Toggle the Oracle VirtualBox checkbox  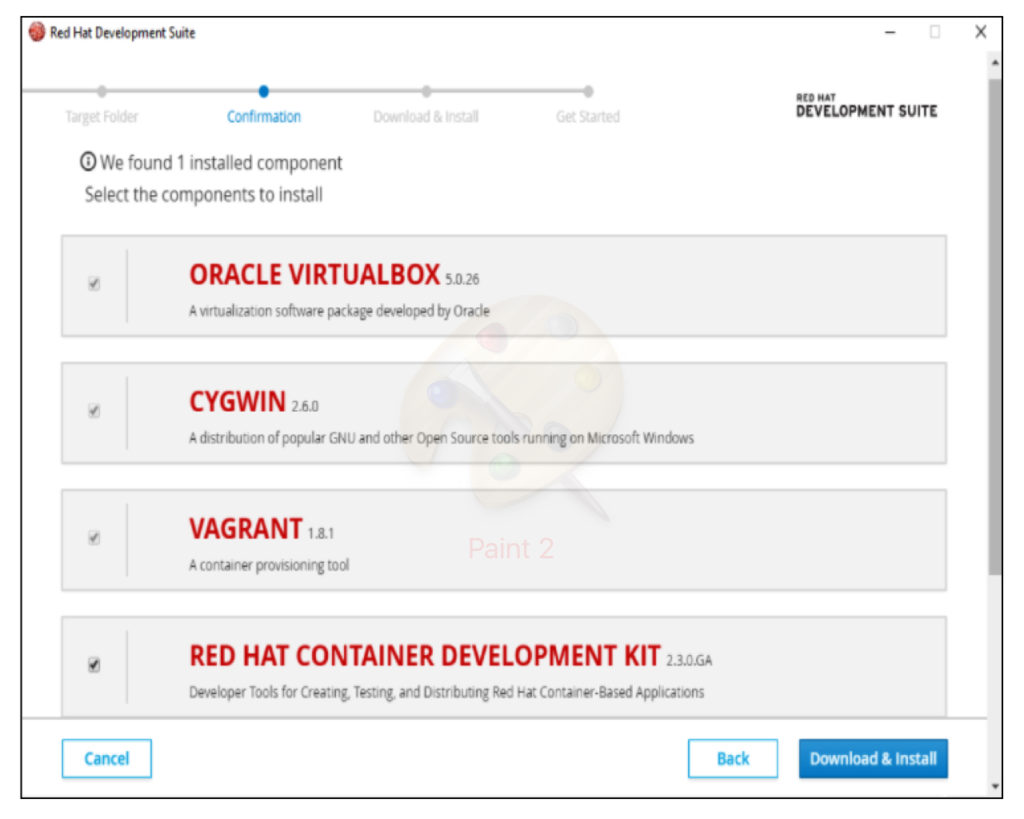(x=94, y=284)
